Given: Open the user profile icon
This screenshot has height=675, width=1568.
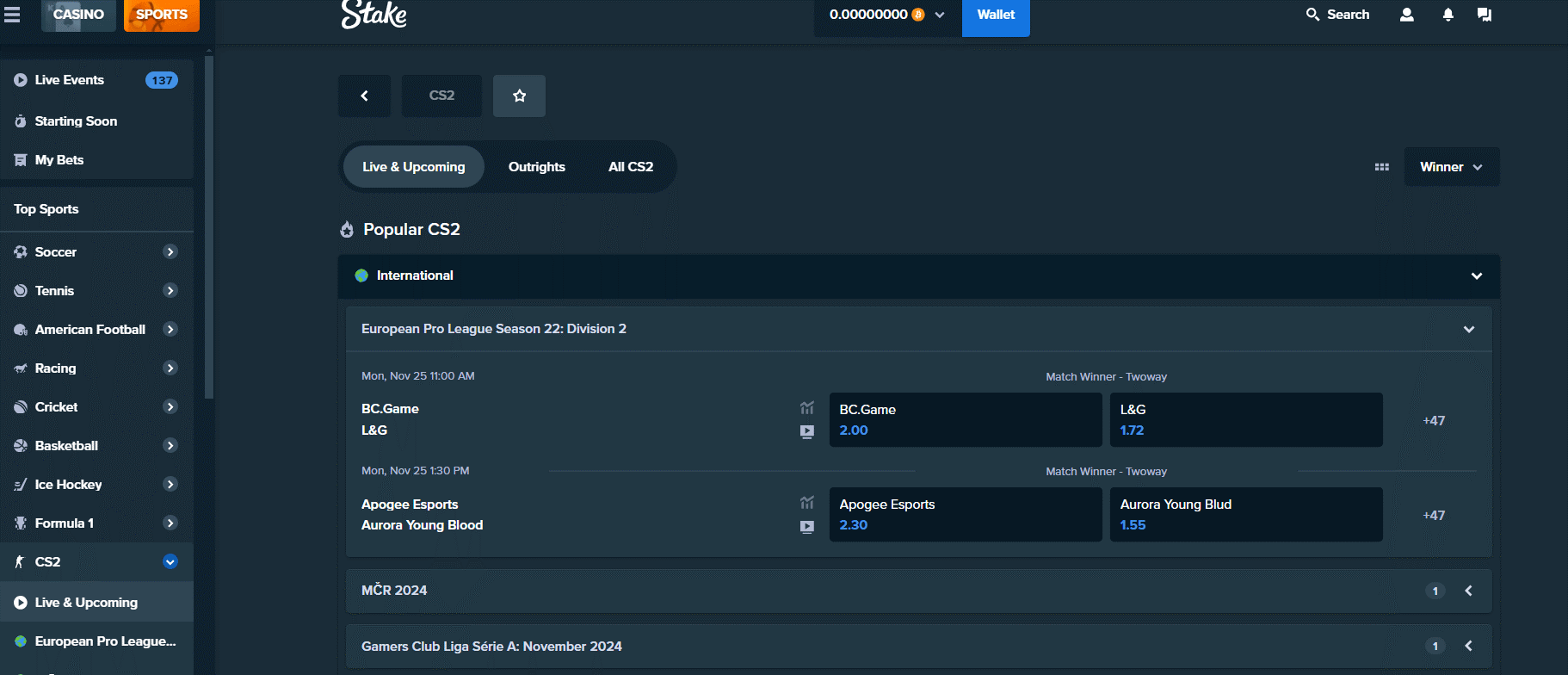Looking at the screenshot, I should pyautogui.click(x=1407, y=15).
